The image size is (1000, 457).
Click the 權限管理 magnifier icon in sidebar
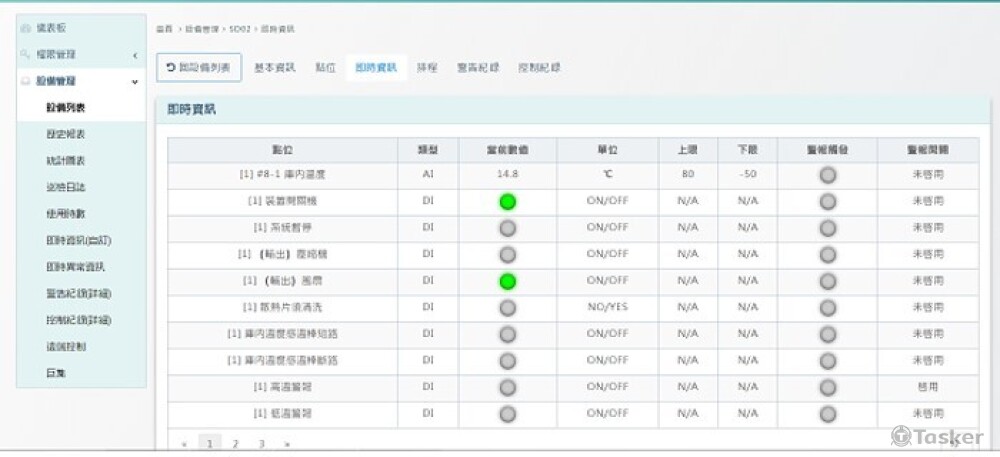tap(26, 55)
